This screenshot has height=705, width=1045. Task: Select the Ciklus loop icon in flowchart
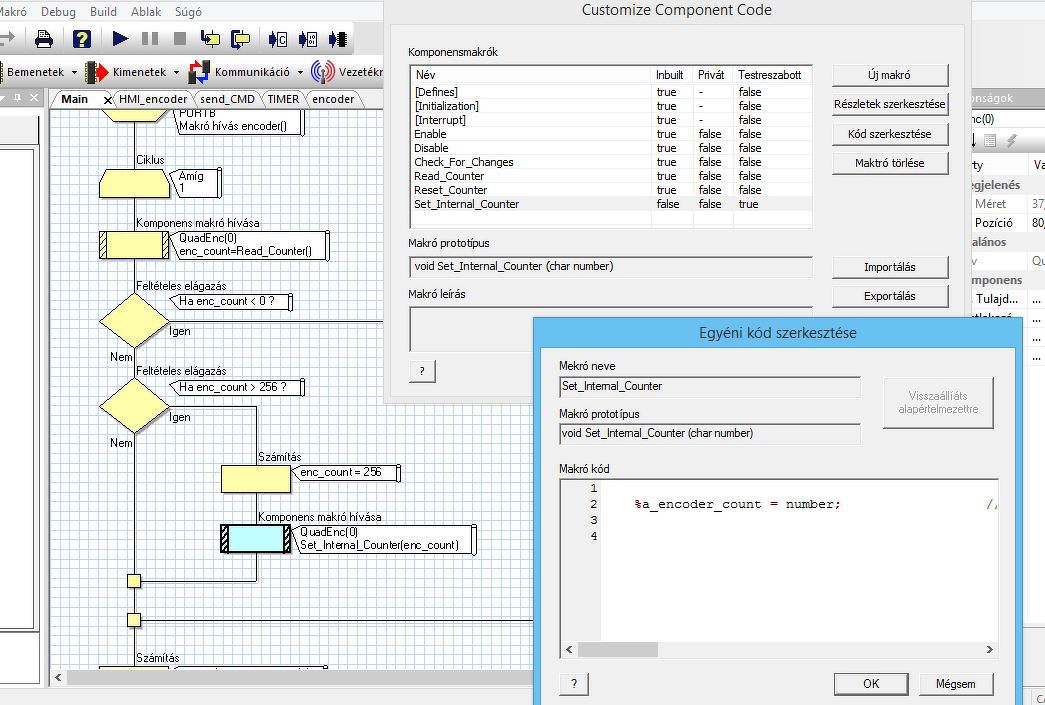135,183
